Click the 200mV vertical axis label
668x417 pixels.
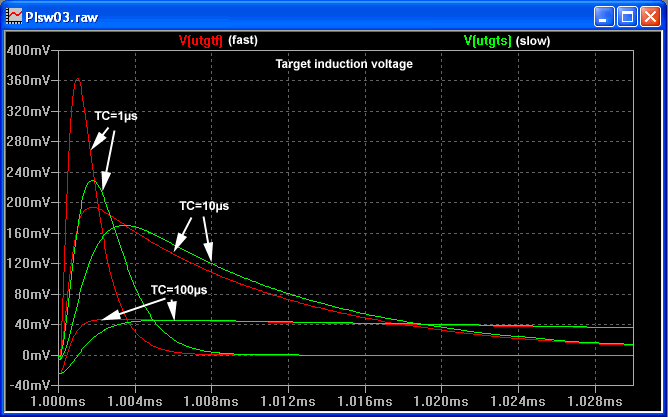point(29,203)
